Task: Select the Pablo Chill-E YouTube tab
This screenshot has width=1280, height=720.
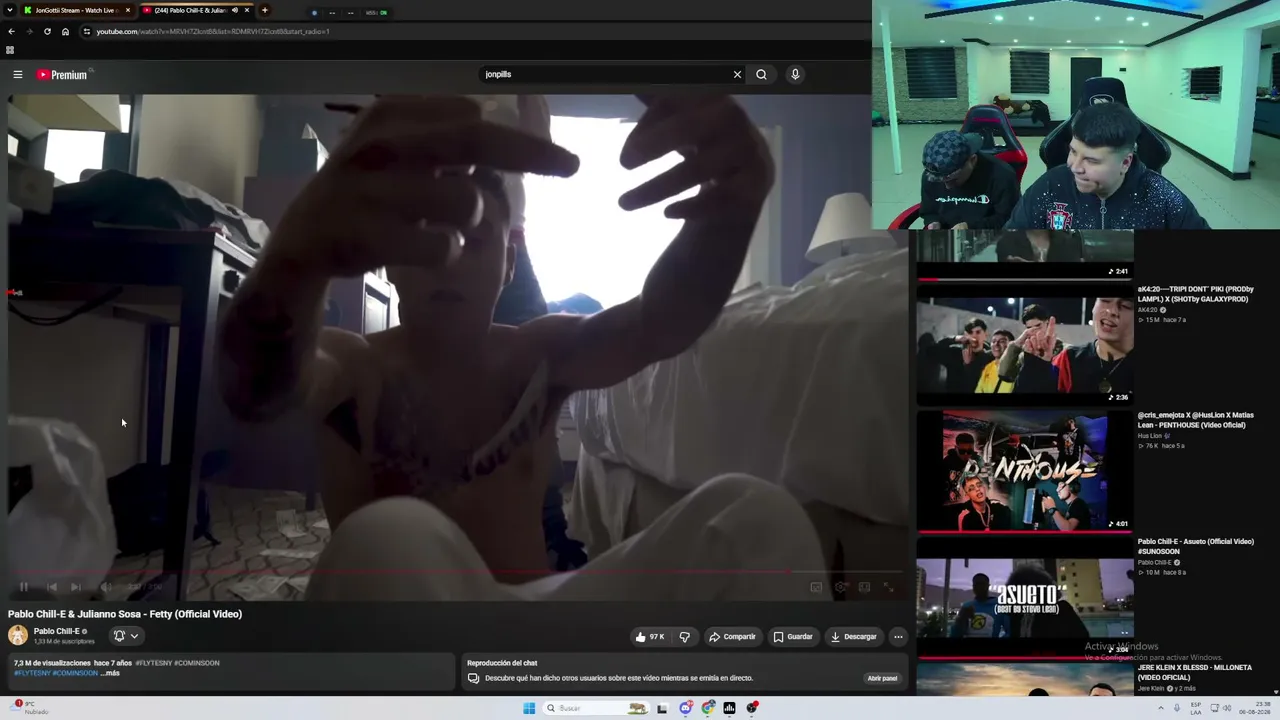Action: (196, 10)
